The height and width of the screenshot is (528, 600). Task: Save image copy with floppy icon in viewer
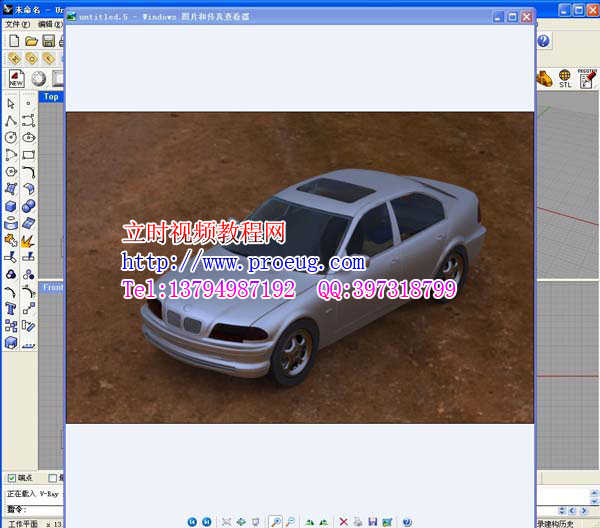372,522
